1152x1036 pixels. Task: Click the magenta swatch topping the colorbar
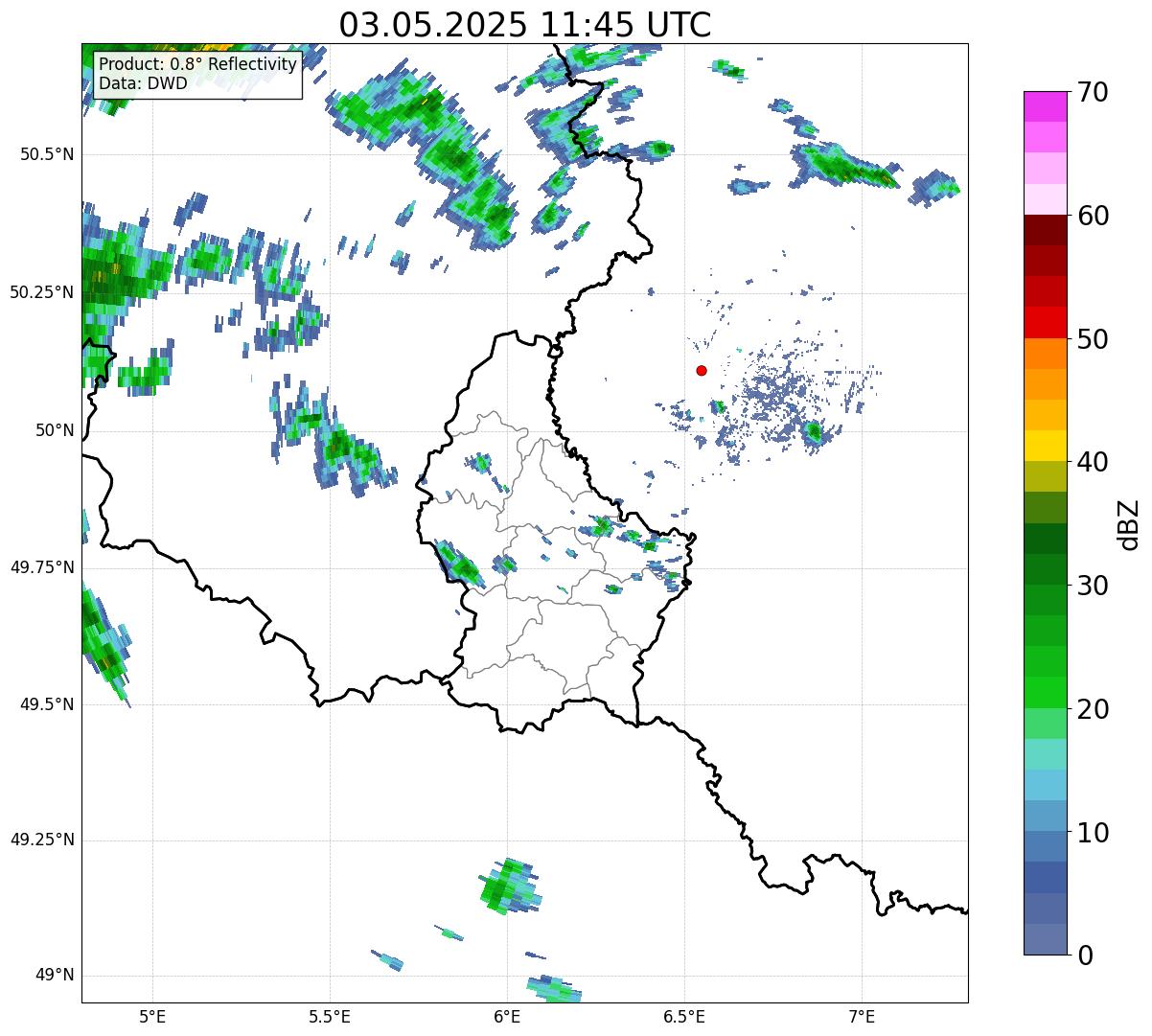(x=1045, y=106)
